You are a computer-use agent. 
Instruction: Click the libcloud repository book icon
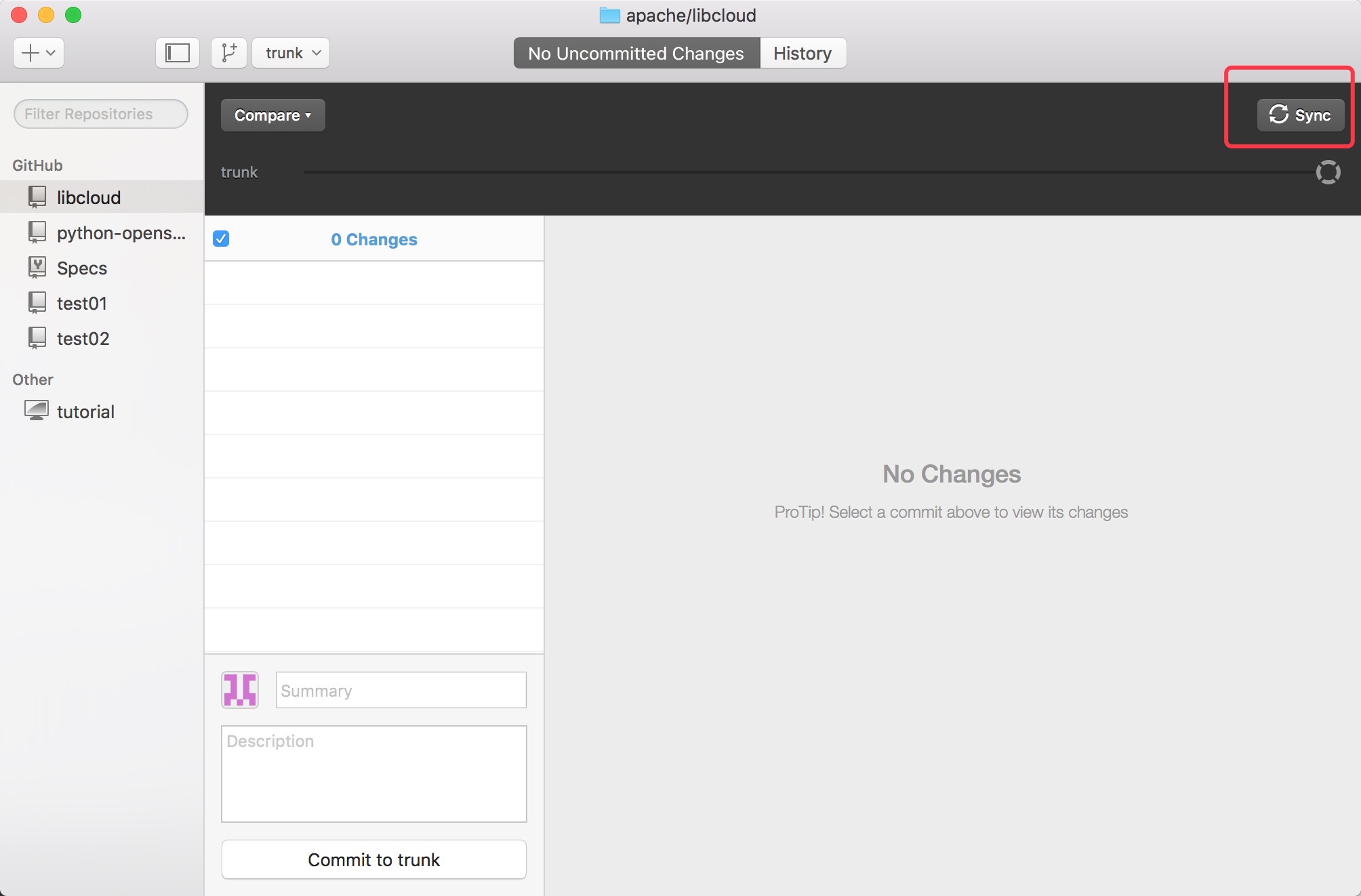(37, 197)
